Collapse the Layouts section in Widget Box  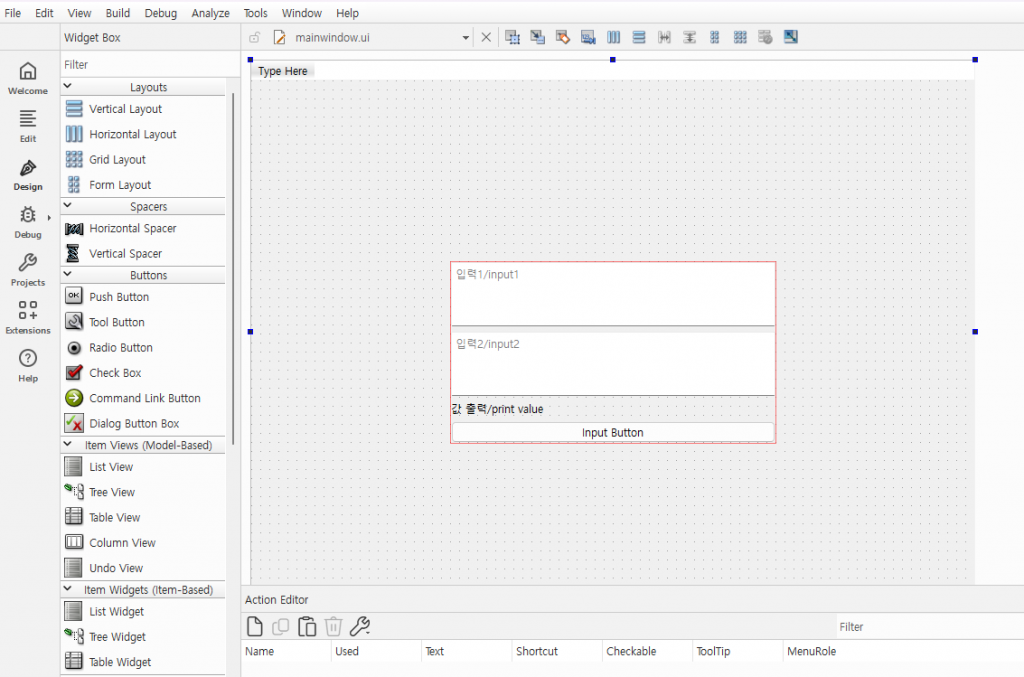click(69, 87)
